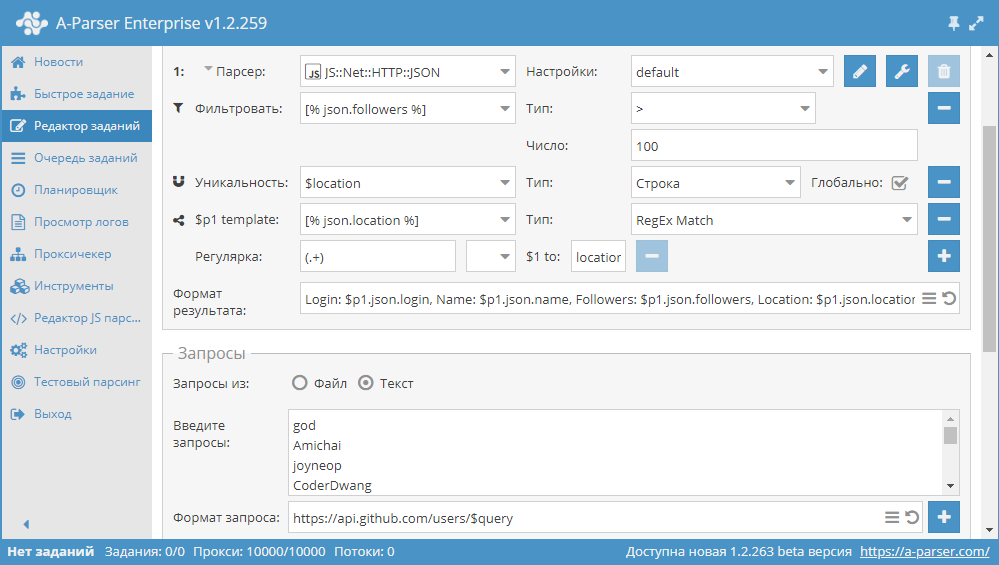Screen dimensions: 999x565
Task: Click the 'joyneop' query line
Action: (x=317, y=466)
